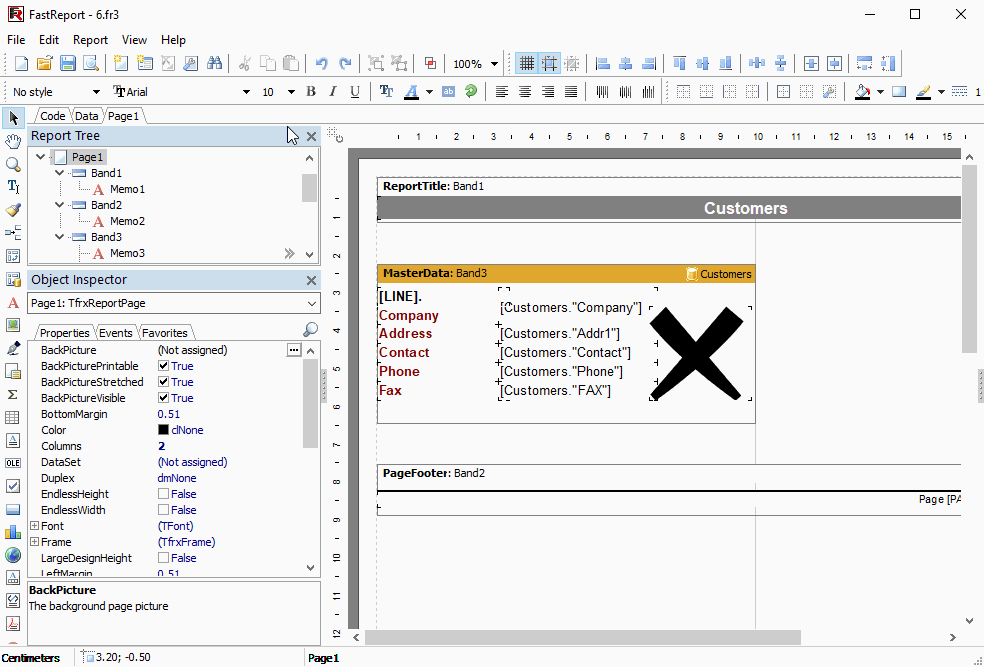
Task: Select the Hand tool
Action: click(x=13, y=141)
